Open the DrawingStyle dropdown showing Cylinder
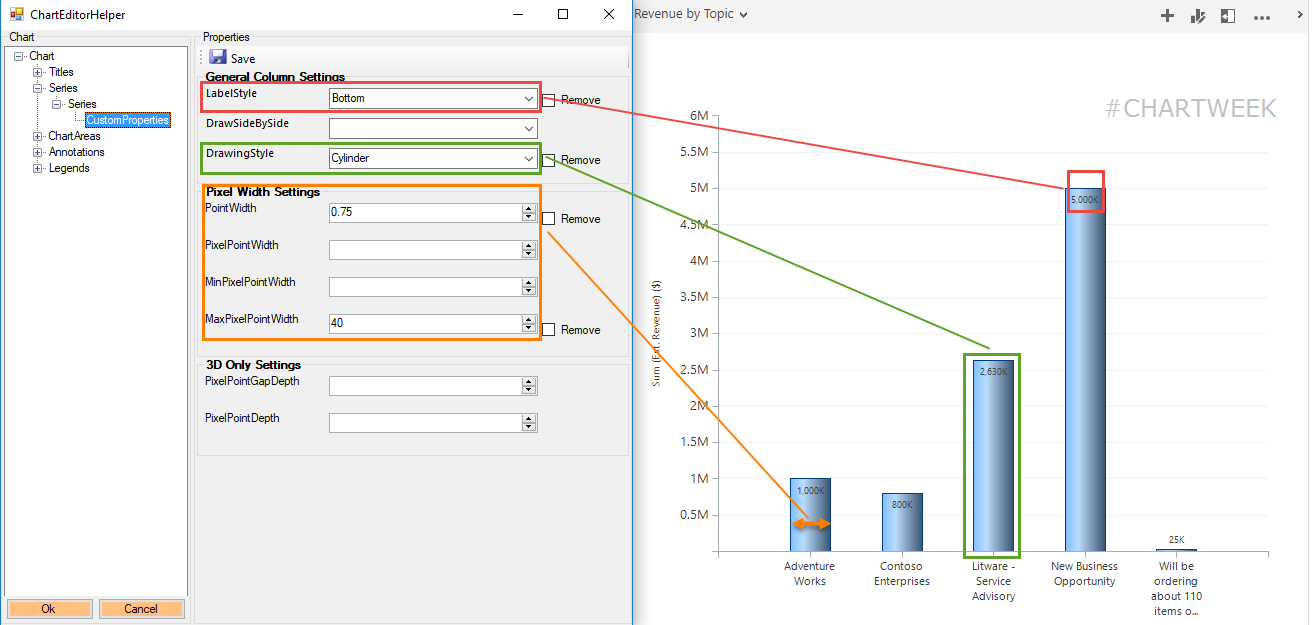This screenshot has height=625, width=1312. pos(433,158)
